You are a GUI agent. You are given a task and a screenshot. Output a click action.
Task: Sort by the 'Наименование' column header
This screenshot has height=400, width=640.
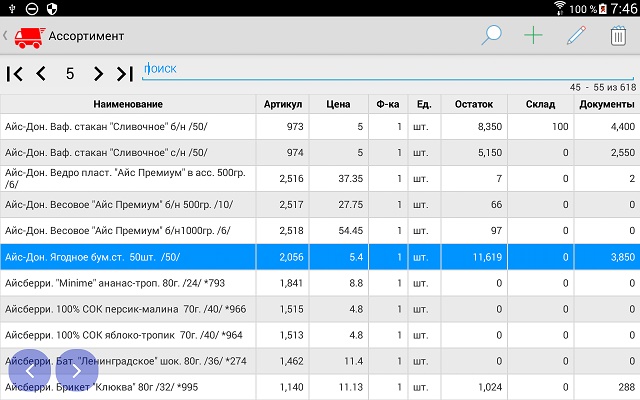[128, 104]
